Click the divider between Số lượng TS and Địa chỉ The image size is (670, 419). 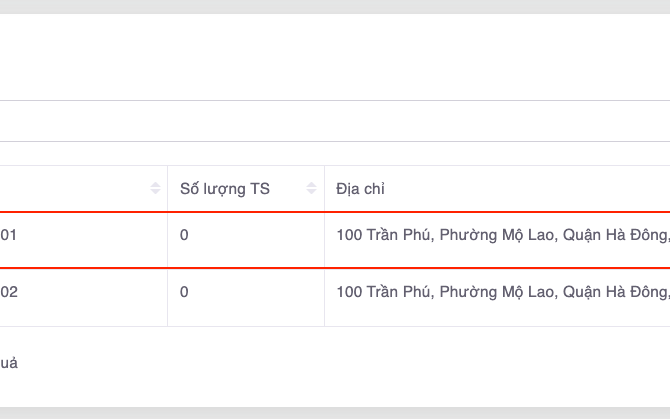tap(324, 189)
